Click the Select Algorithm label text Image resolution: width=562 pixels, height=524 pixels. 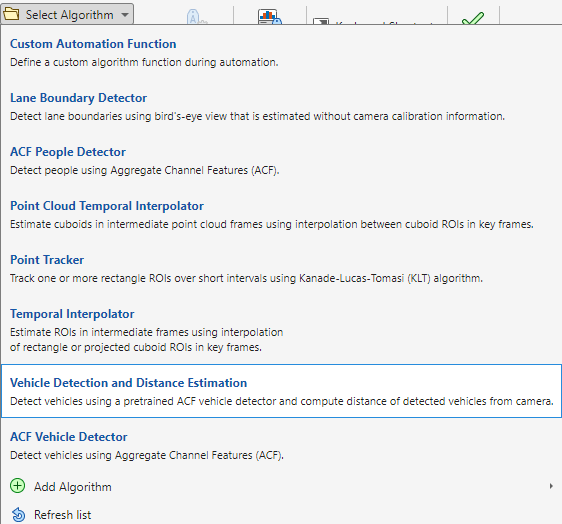(70, 15)
